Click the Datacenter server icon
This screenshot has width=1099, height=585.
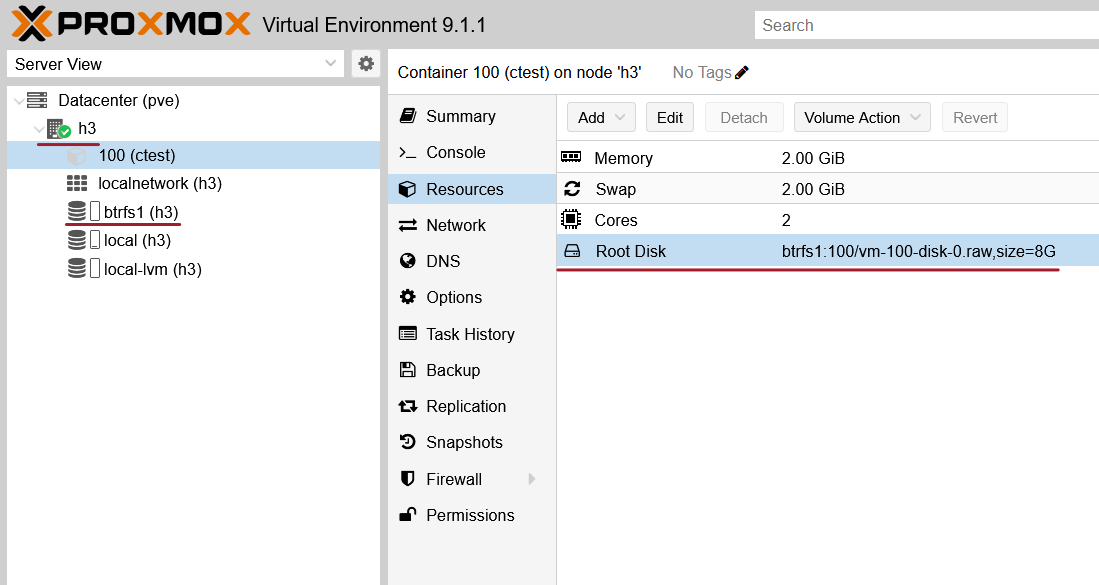pyautogui.click(x=37, y=100)
